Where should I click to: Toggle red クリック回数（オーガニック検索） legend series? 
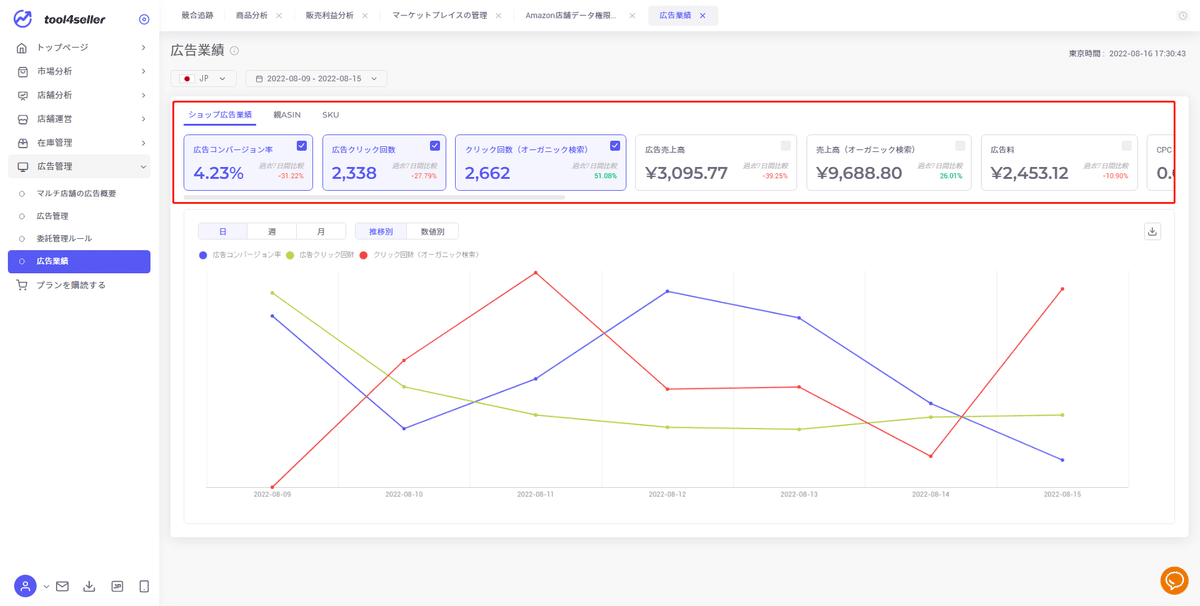[x=420, y=255]
